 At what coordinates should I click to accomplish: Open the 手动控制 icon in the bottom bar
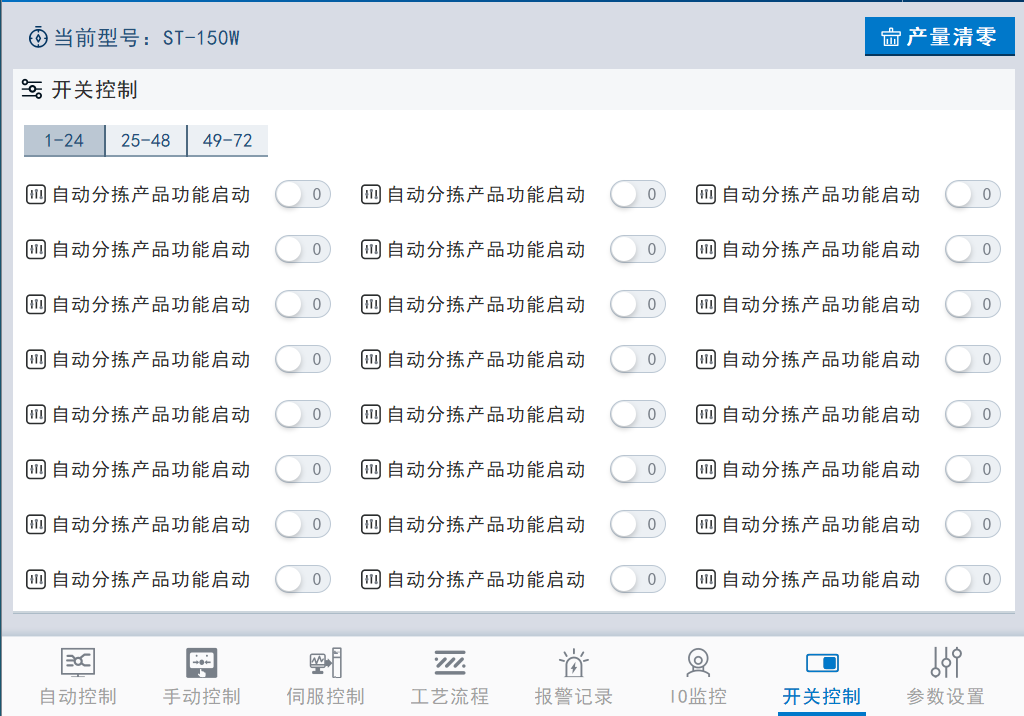[x=202, y=662]
